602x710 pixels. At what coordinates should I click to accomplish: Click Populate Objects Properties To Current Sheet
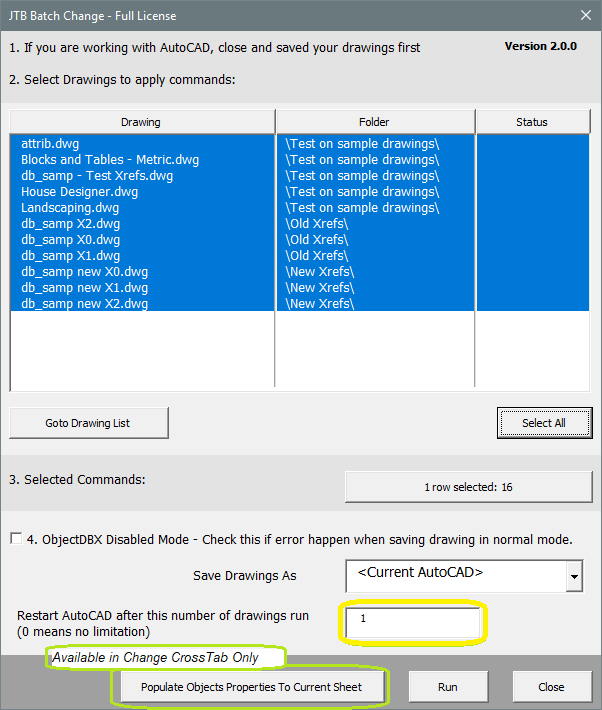tap(251, 687)
